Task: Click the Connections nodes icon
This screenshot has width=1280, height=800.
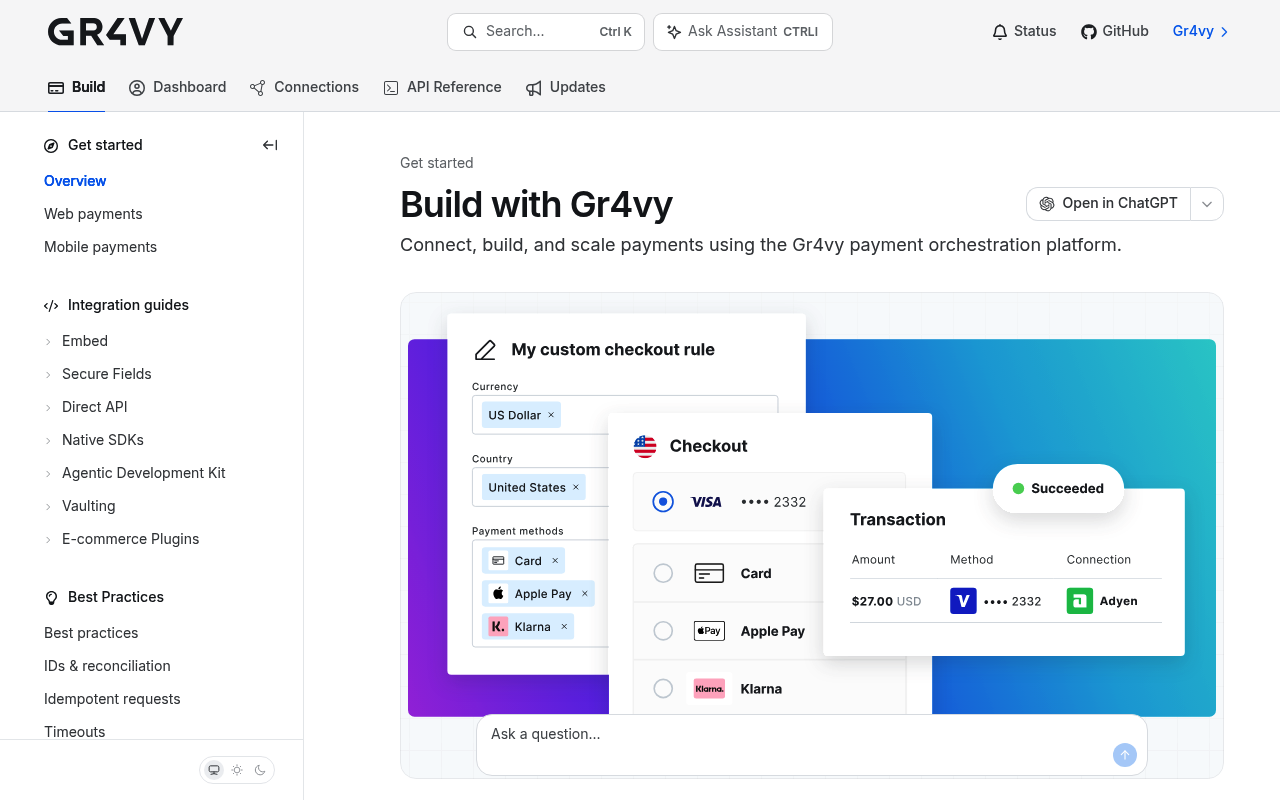Action: (x=258, y=88)
